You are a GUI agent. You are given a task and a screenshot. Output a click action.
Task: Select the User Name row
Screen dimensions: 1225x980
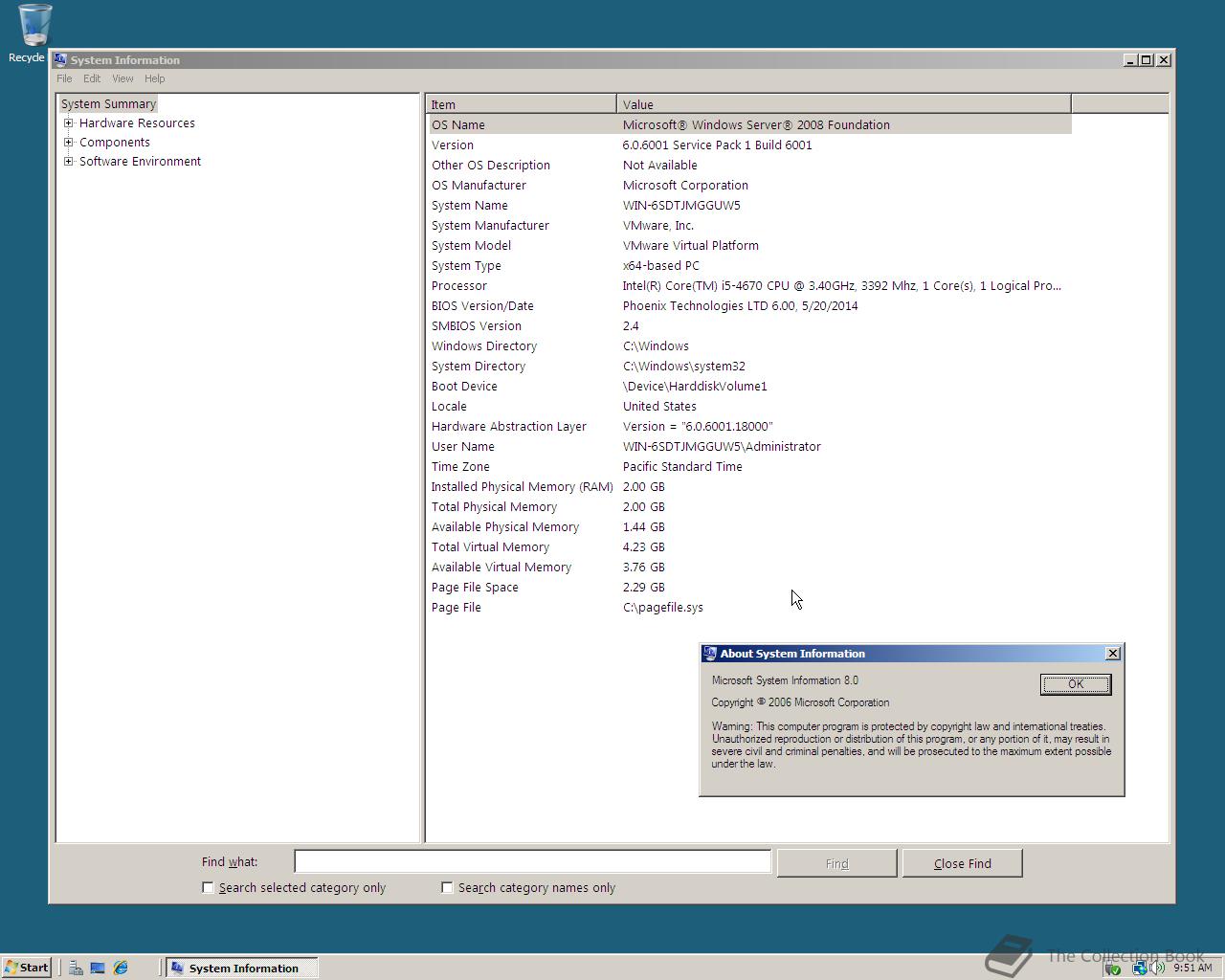click(x=749, y=446)
